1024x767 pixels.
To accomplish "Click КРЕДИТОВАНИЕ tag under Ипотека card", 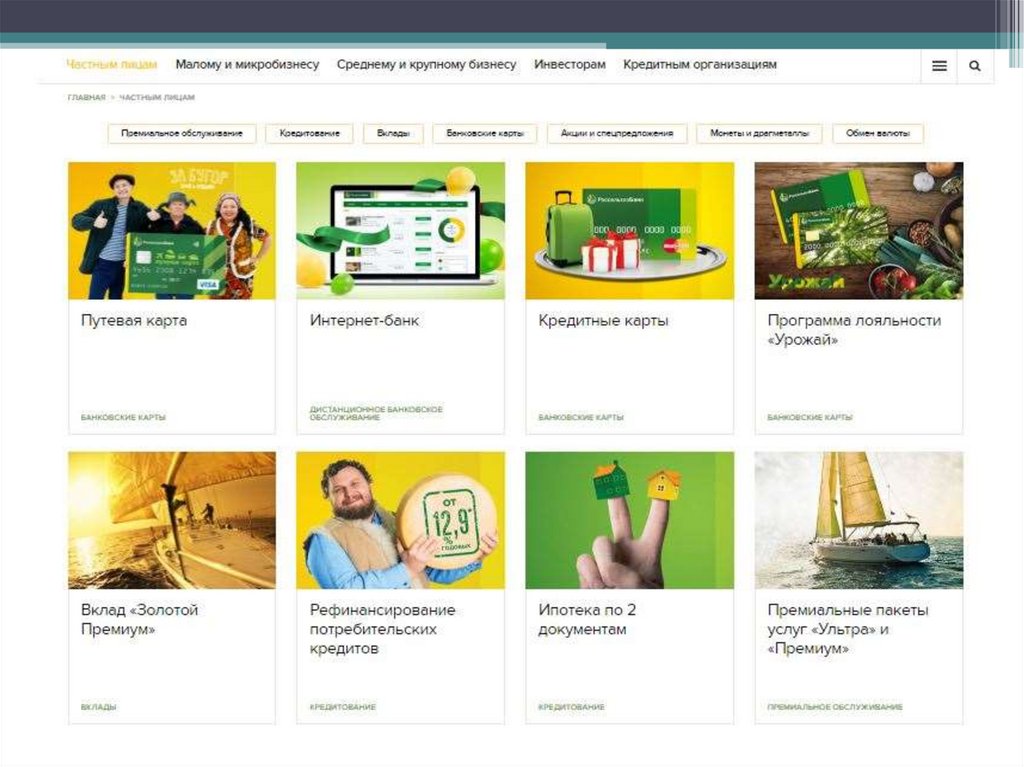I will point(571,707).
